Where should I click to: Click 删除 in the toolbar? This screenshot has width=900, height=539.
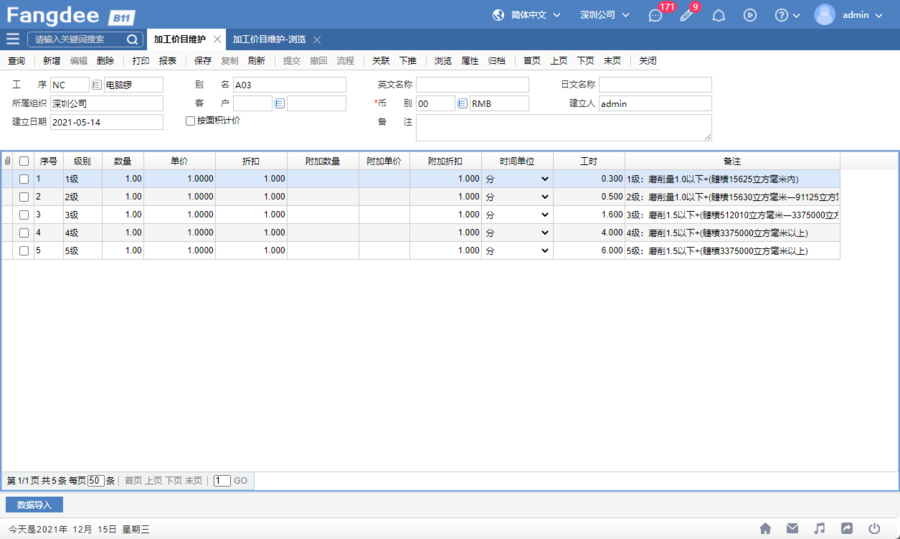click(105, 61)
